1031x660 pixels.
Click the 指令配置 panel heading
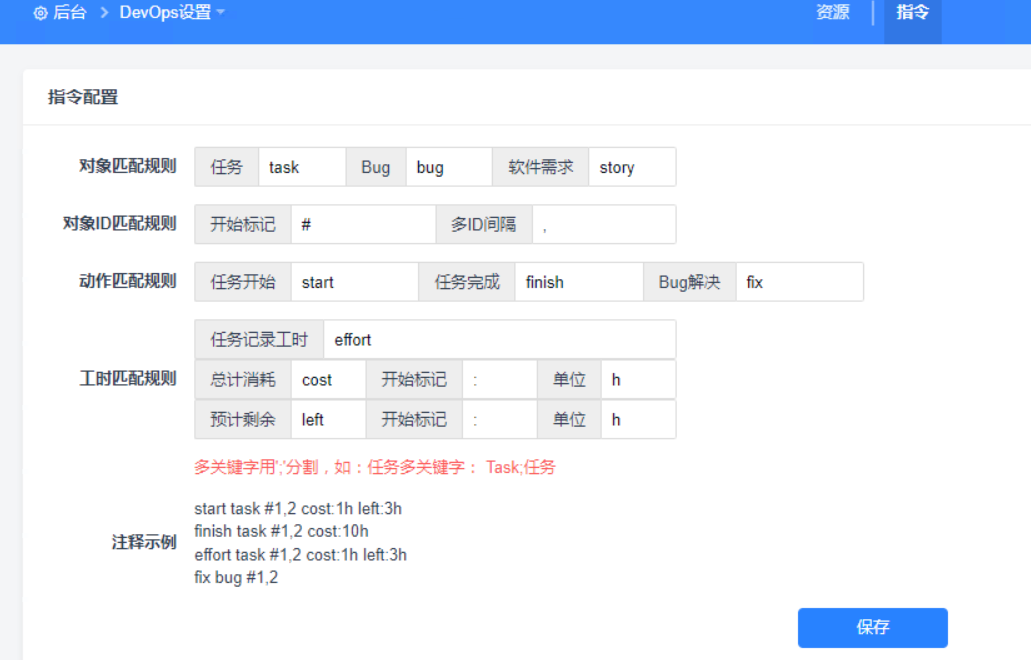tap(83, 97)
